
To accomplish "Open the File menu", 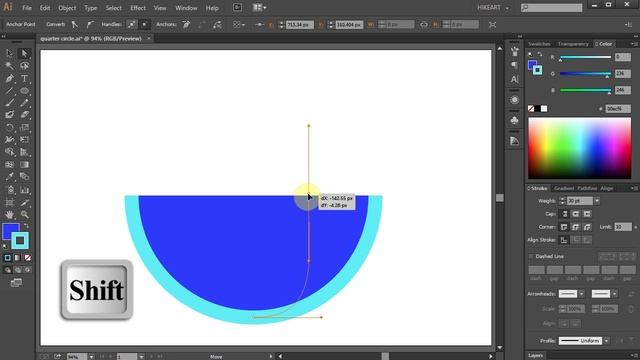I will click(27, 8).
